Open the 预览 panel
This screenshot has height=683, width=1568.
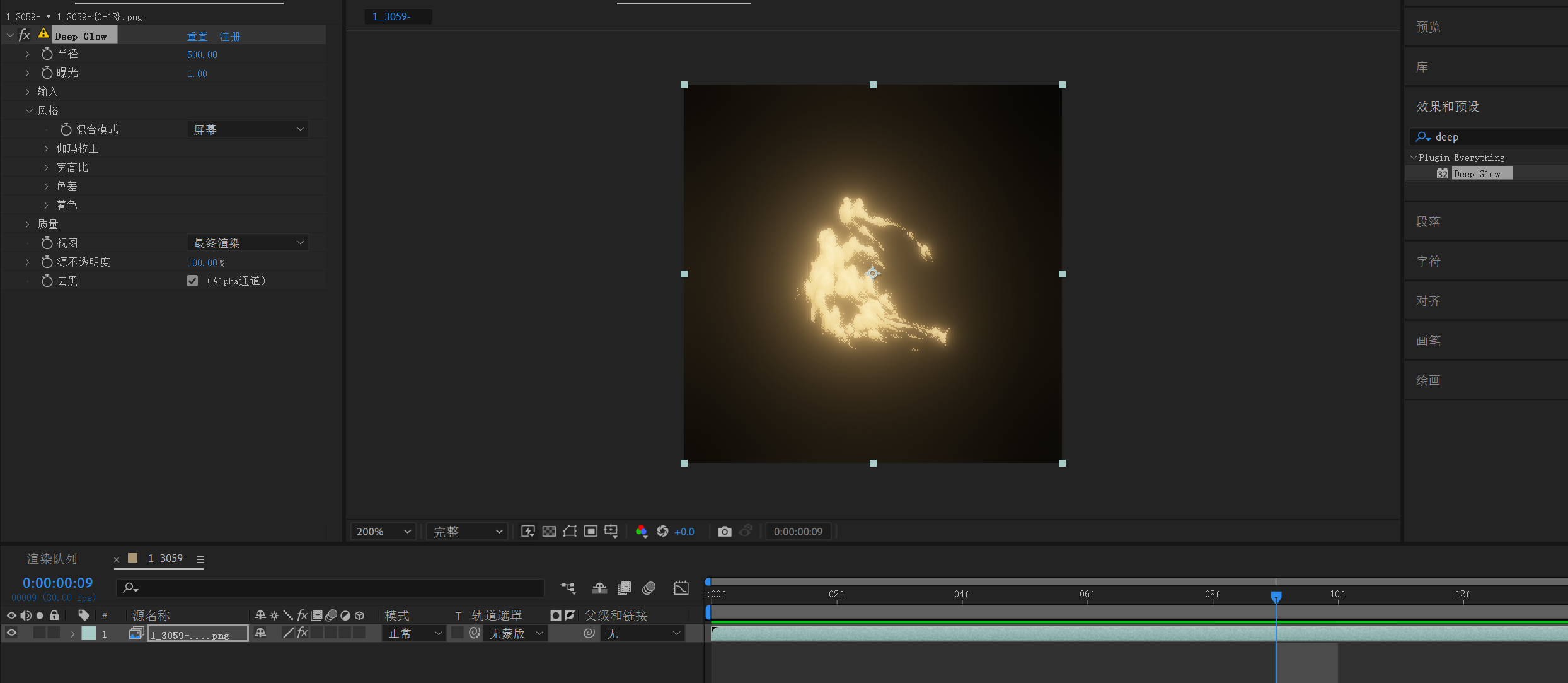(x=1428, y=27)
